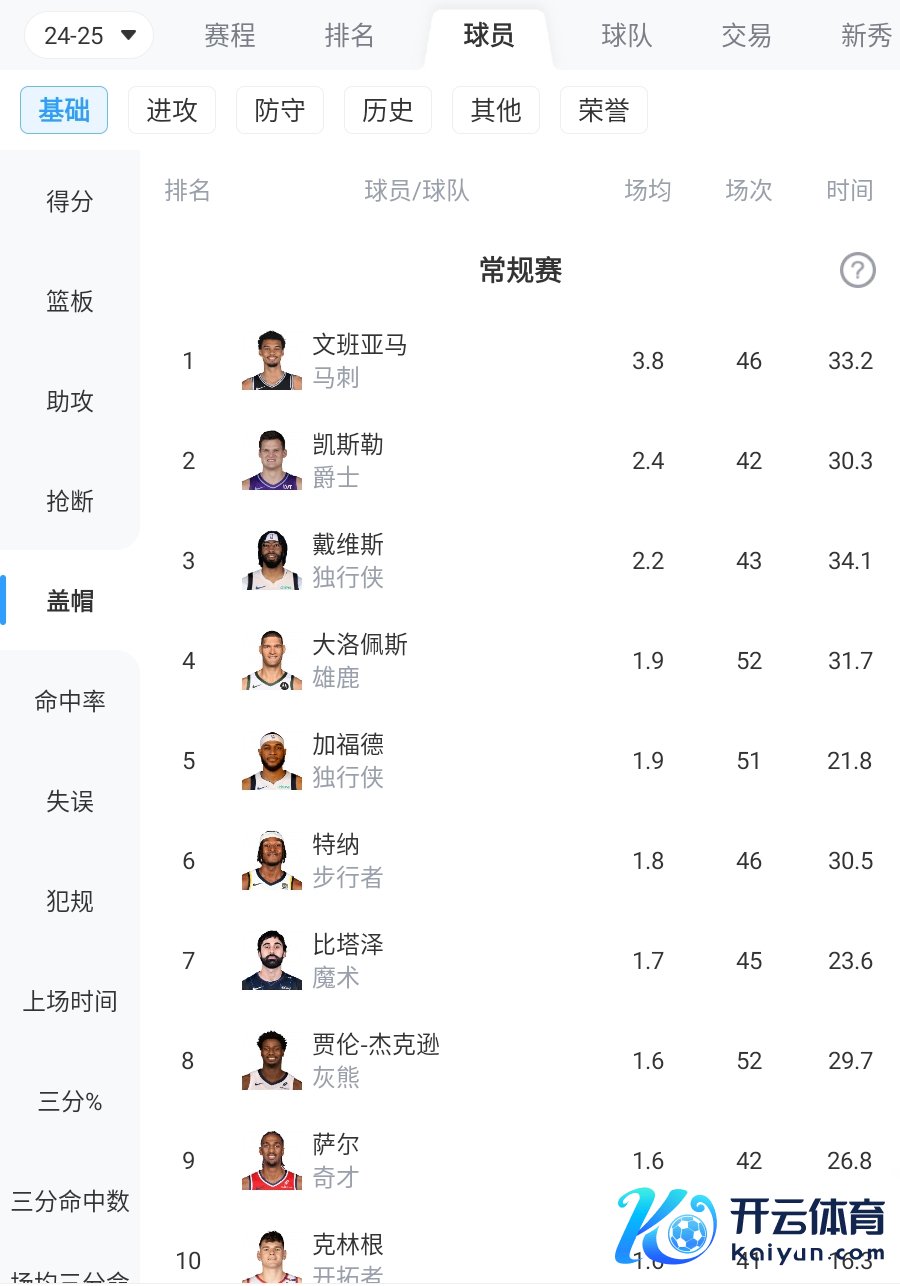Click the 戴维斯 player name
The height and width of the screenshot is (1286, 900).
click(x=348, y=545)
